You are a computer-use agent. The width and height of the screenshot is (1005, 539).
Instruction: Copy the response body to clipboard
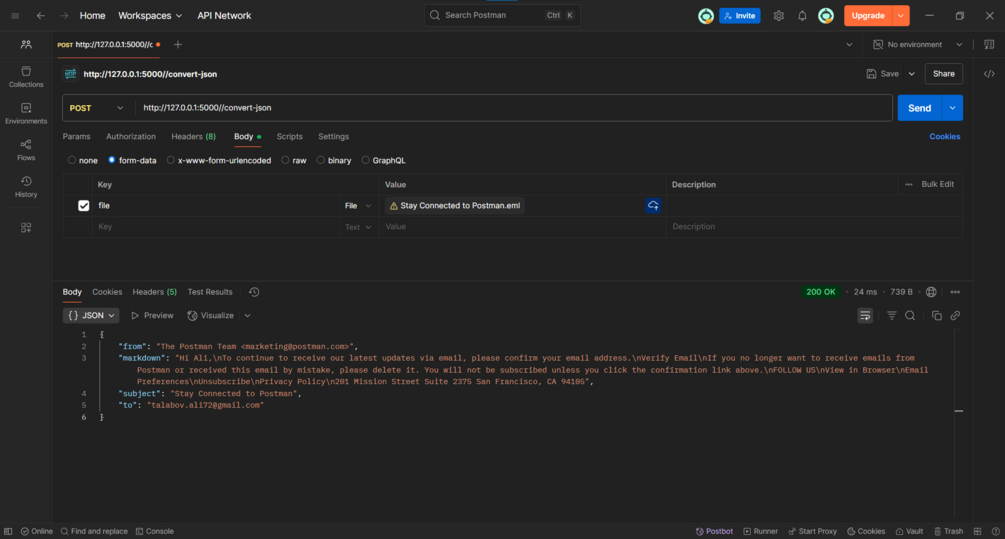pos(936,315)
